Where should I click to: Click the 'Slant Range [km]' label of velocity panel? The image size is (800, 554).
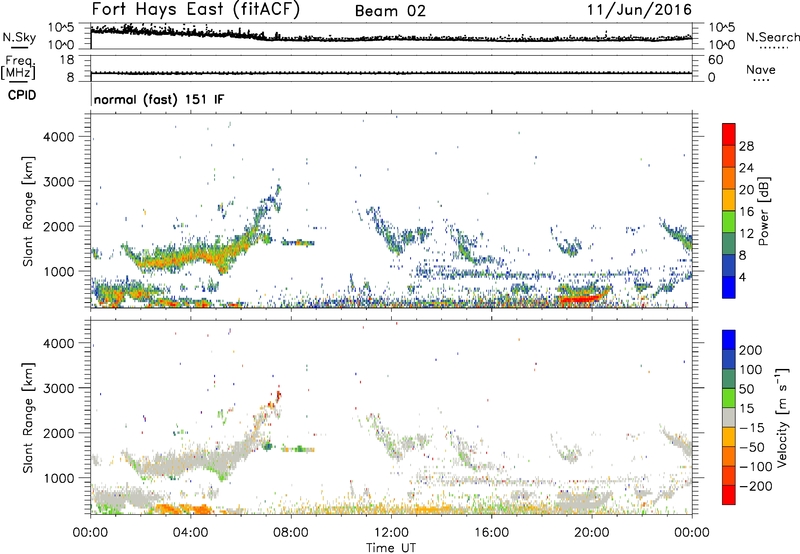point(28,417)
